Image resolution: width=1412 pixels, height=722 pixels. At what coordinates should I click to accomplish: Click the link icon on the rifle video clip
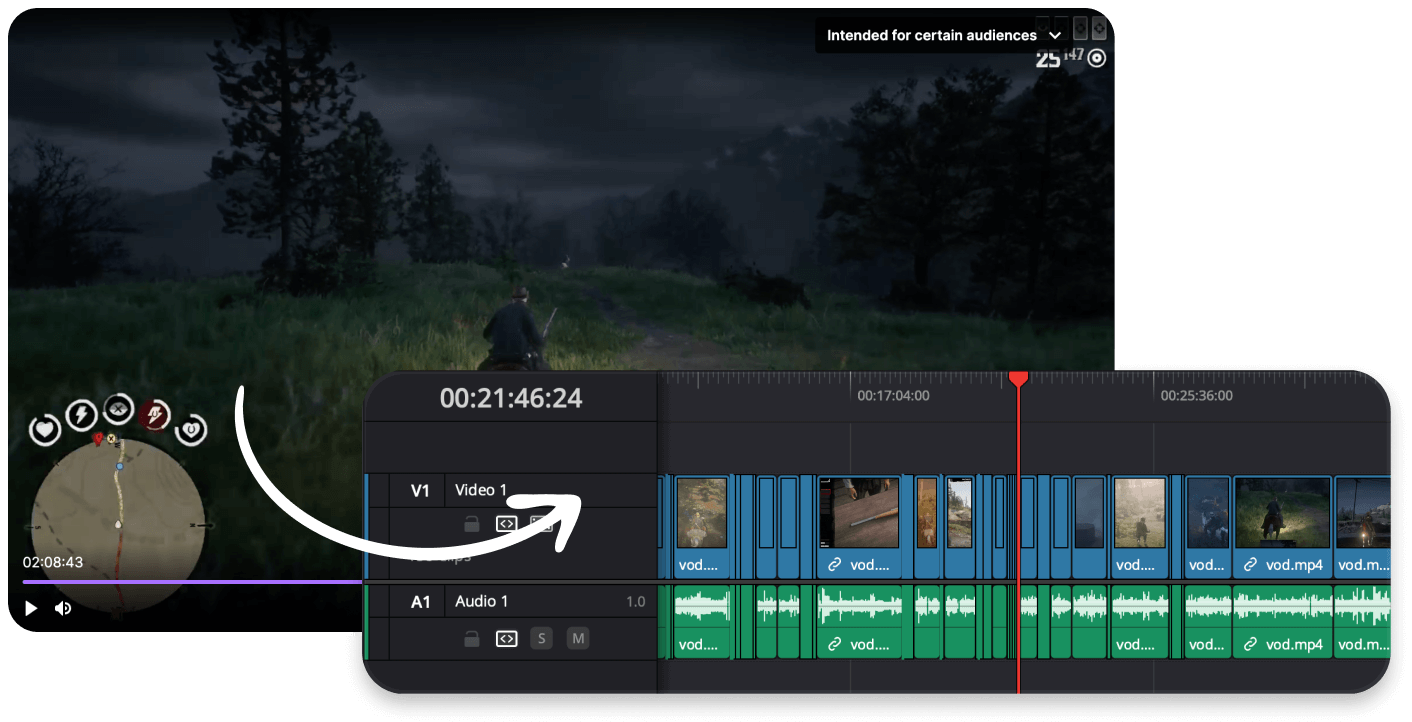[835, 565]
